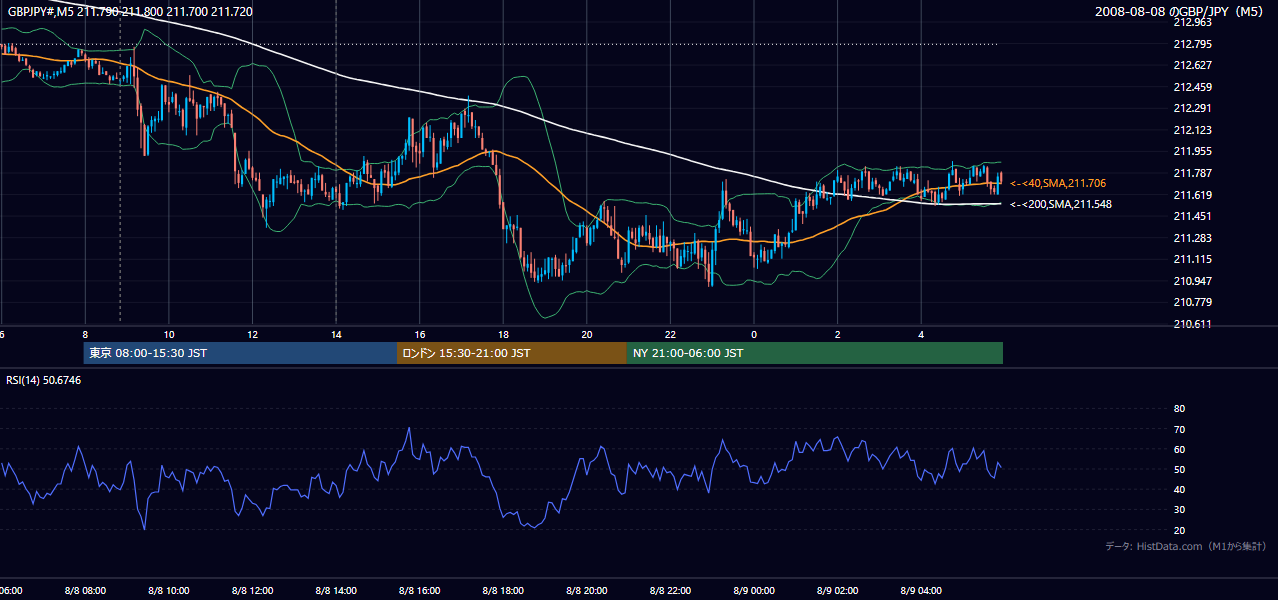1278x600 pixels.
Task: Click the 8/8 16:00 time label
Action: [419, 591]
